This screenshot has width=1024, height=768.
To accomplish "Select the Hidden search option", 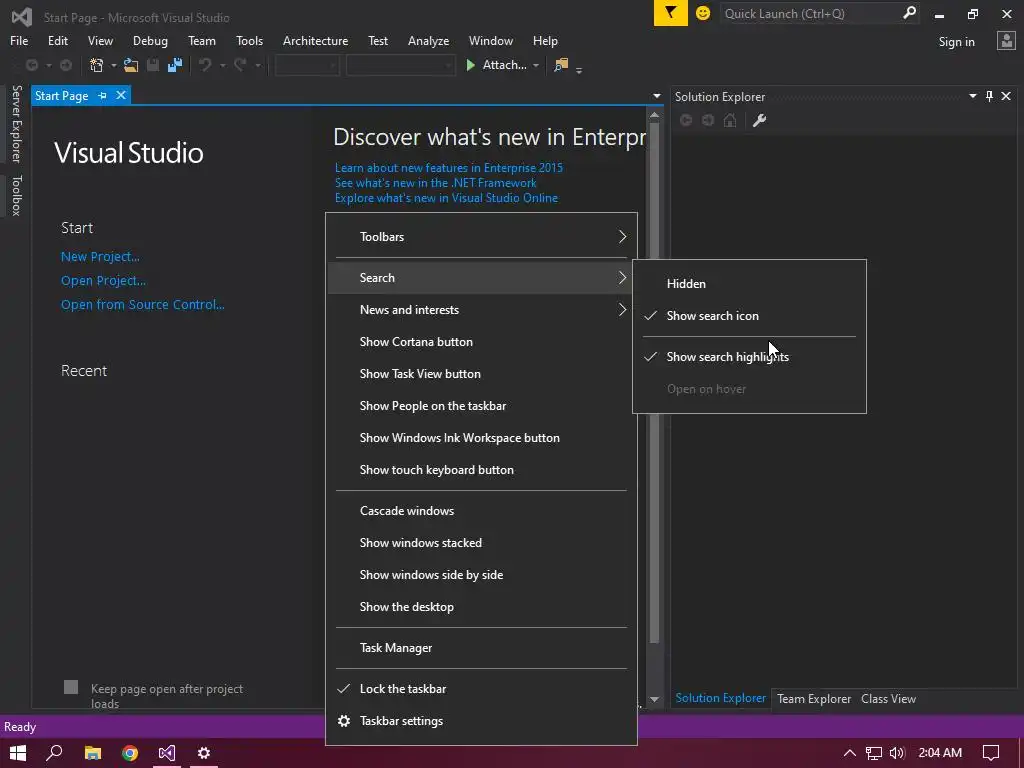I will [750, 284].
